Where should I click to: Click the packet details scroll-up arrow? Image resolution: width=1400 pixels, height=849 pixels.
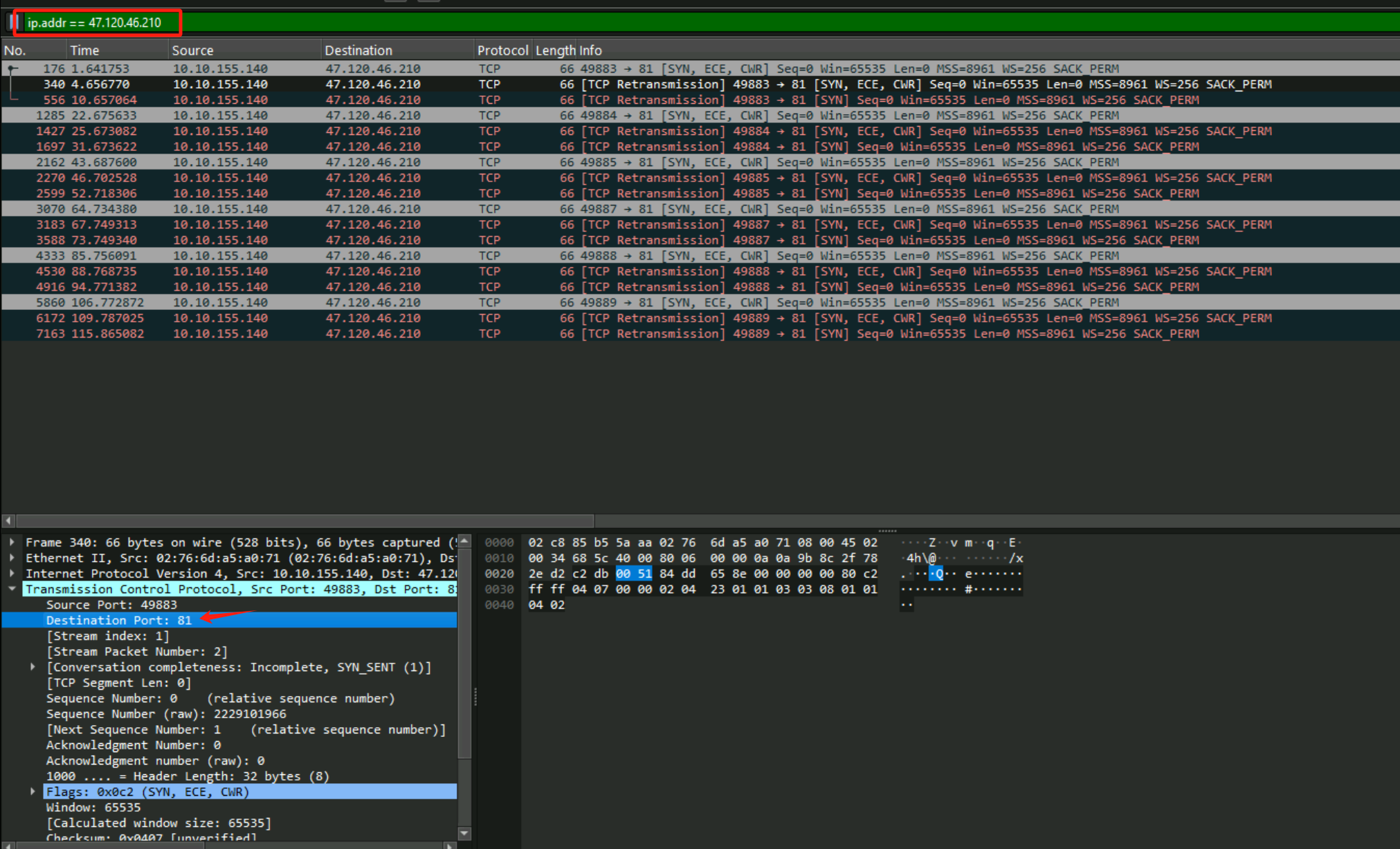464,541
